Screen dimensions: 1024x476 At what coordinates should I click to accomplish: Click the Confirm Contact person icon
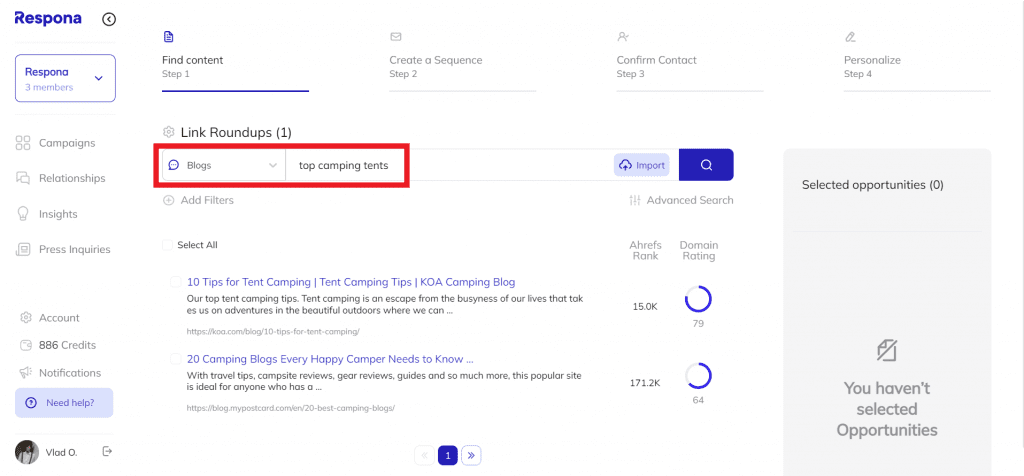[x=623, y=37]
